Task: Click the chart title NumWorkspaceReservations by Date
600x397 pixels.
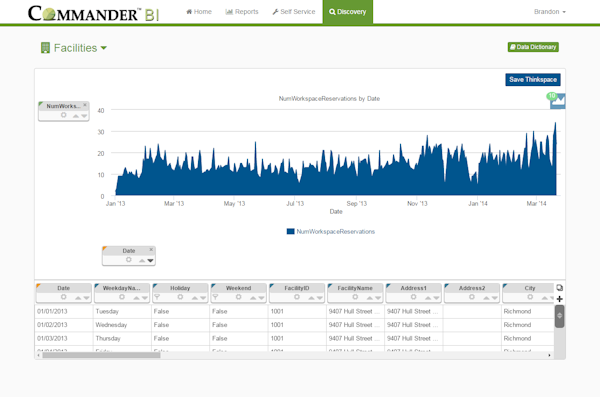Action: [329, 99]
